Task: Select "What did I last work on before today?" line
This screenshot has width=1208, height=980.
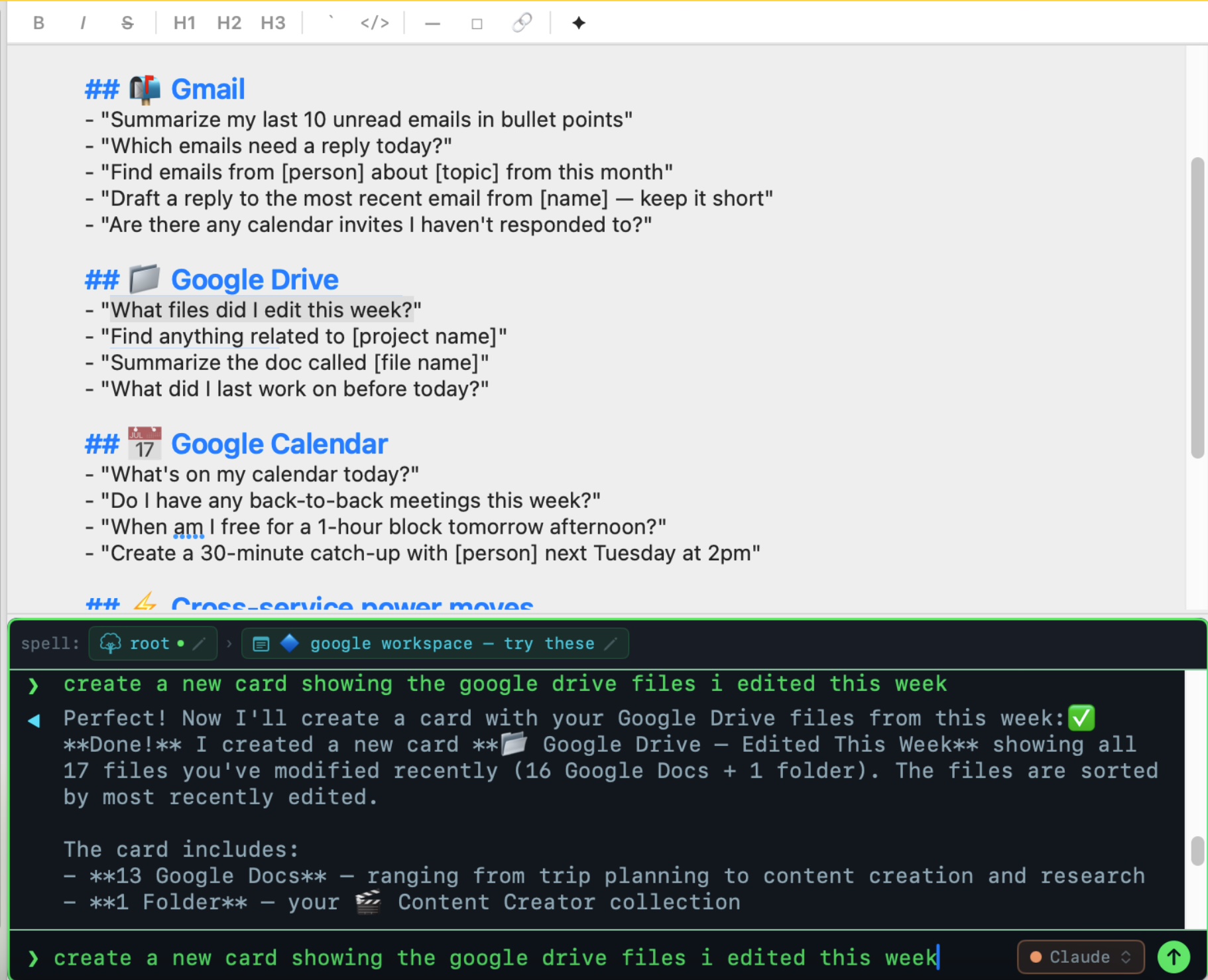Action: (287, 389)
